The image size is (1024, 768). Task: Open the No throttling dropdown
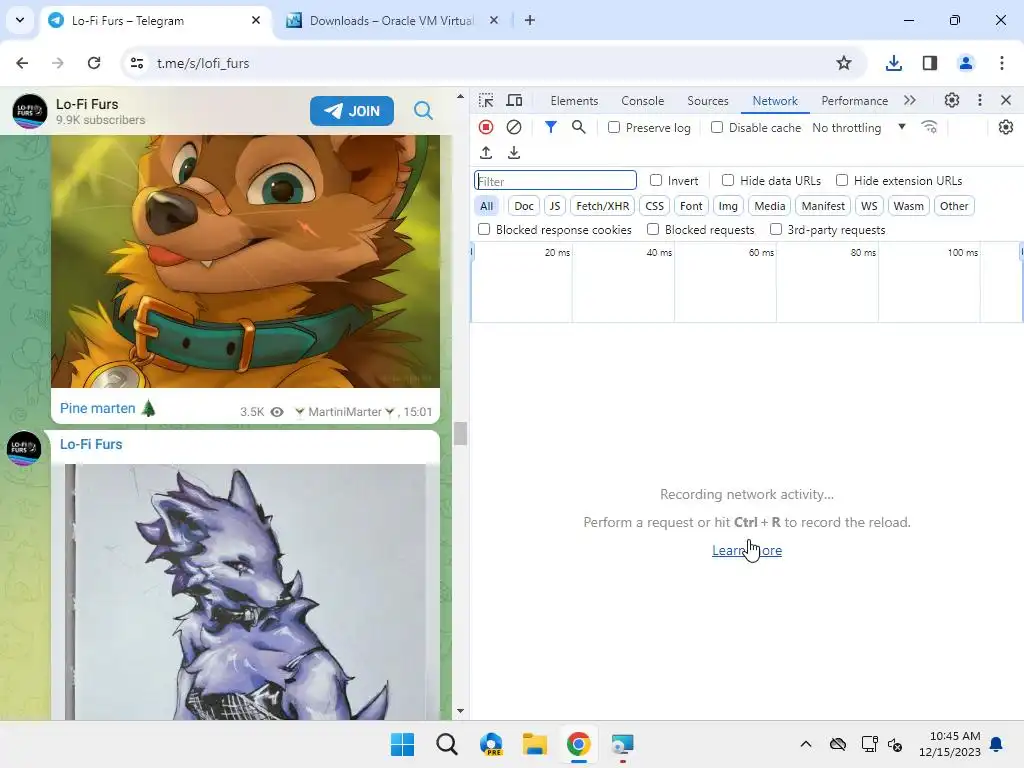point(859,127)
